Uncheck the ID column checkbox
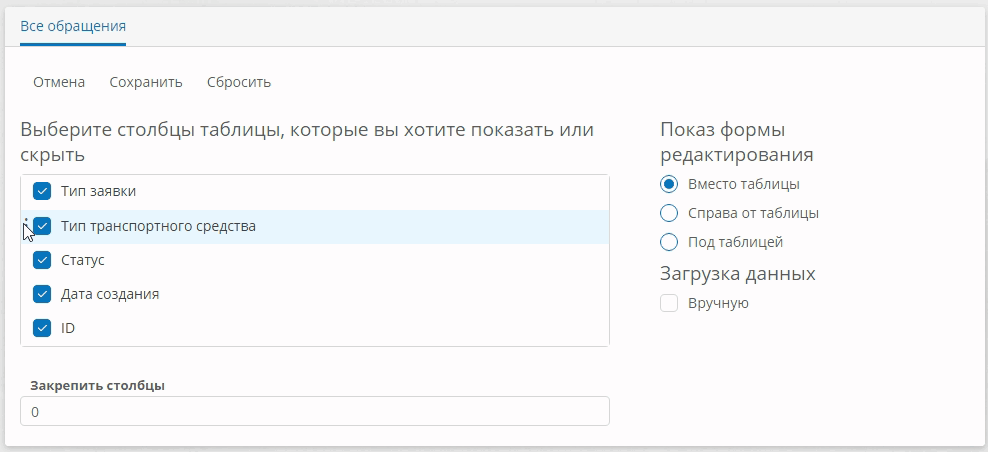The width and height of the screenshot is (988, 452). coord(42,328)
